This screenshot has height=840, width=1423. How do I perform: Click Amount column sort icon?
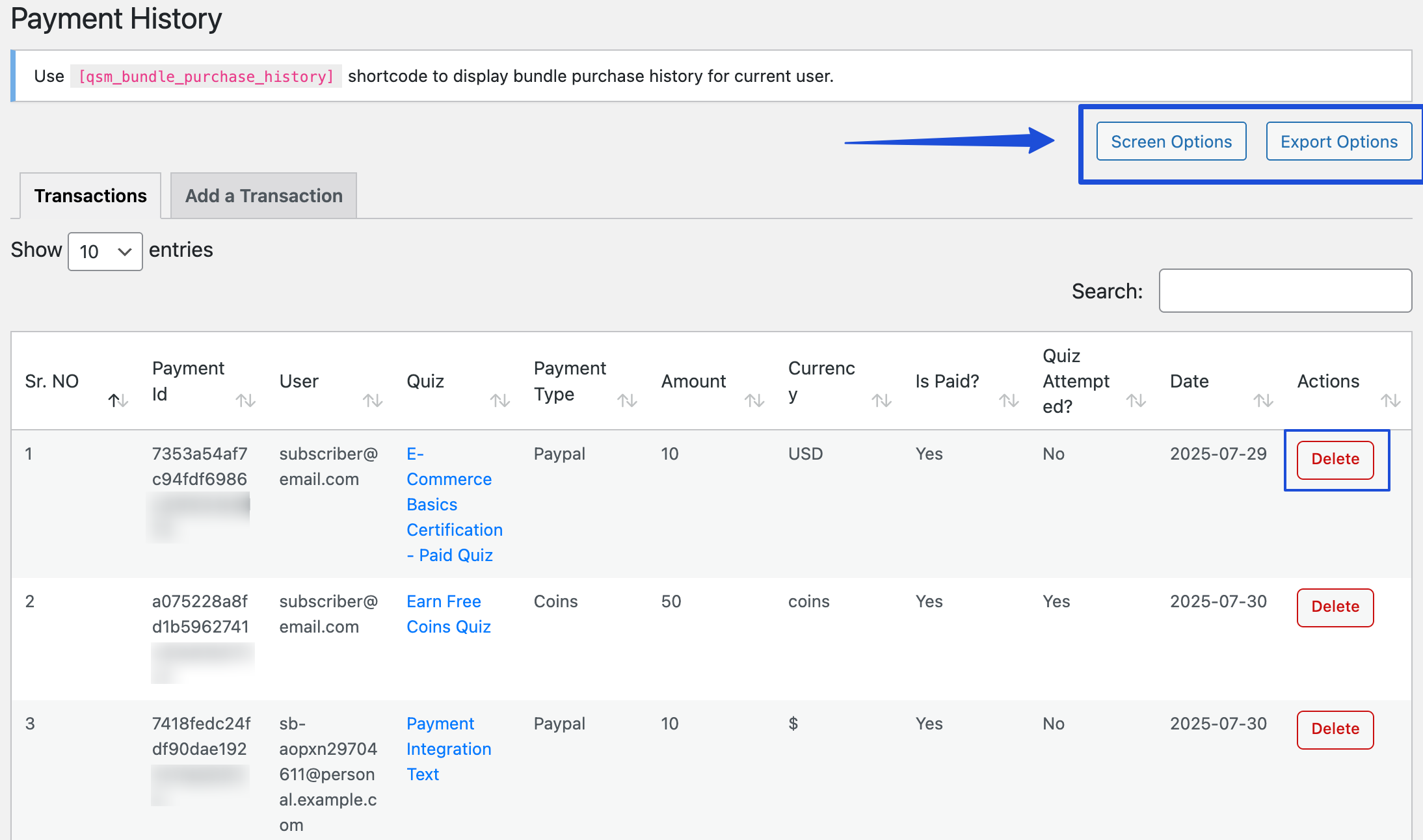coord(754,400)
